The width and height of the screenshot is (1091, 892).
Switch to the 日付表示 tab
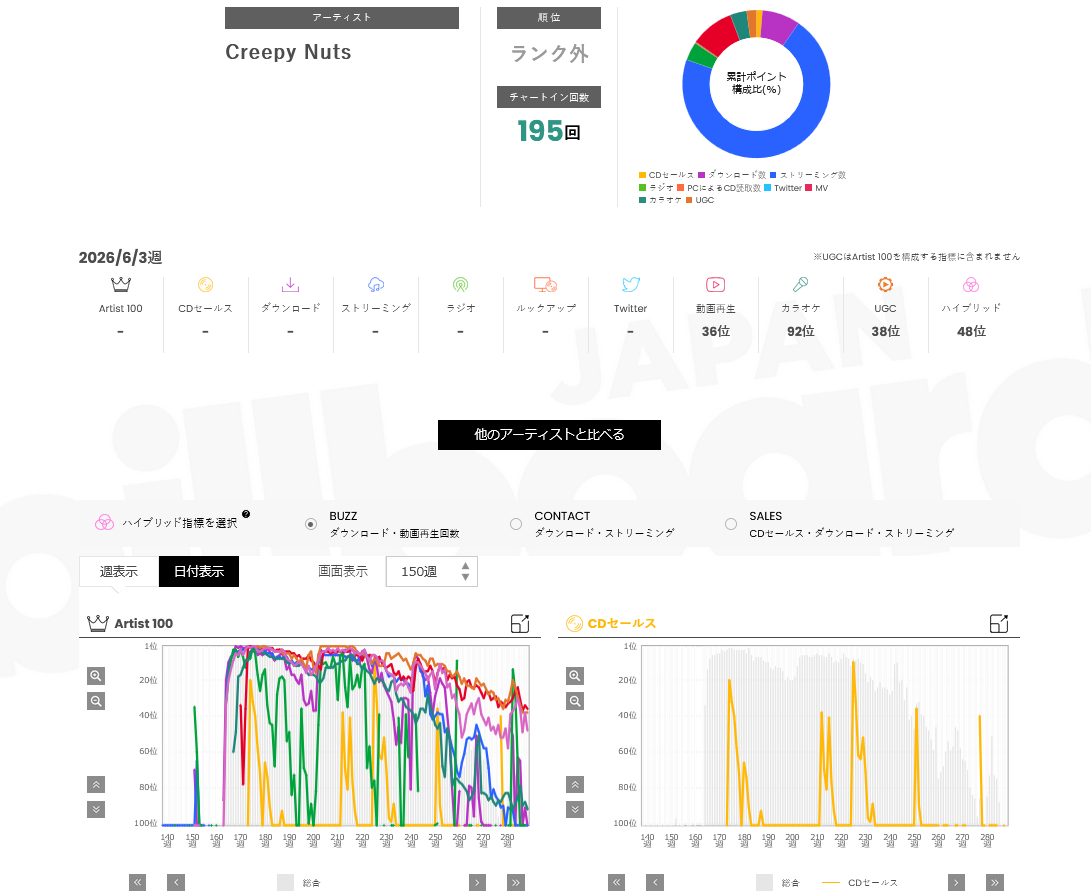[199, 571]
